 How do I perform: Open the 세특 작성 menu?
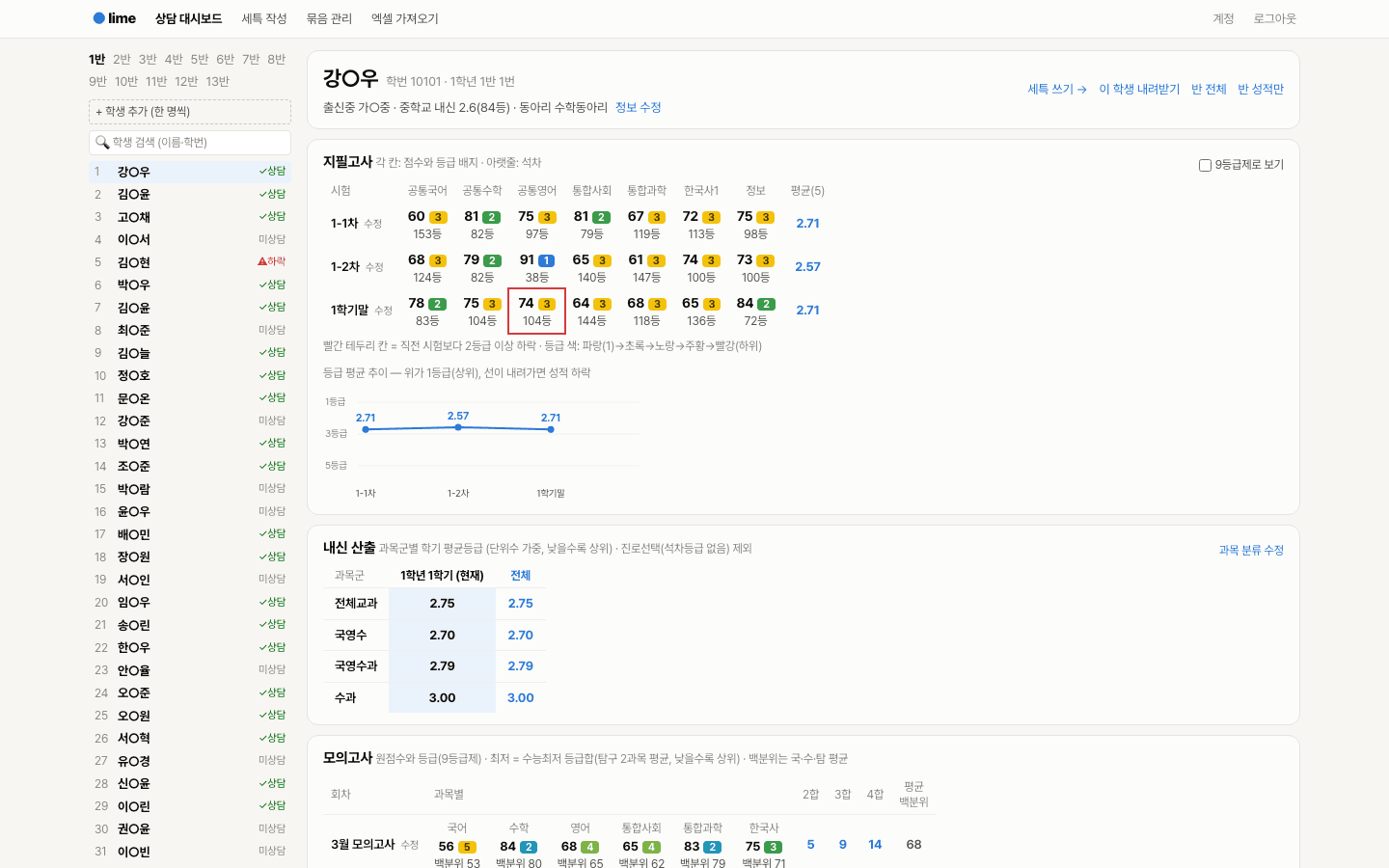click(x=264, y=18)
